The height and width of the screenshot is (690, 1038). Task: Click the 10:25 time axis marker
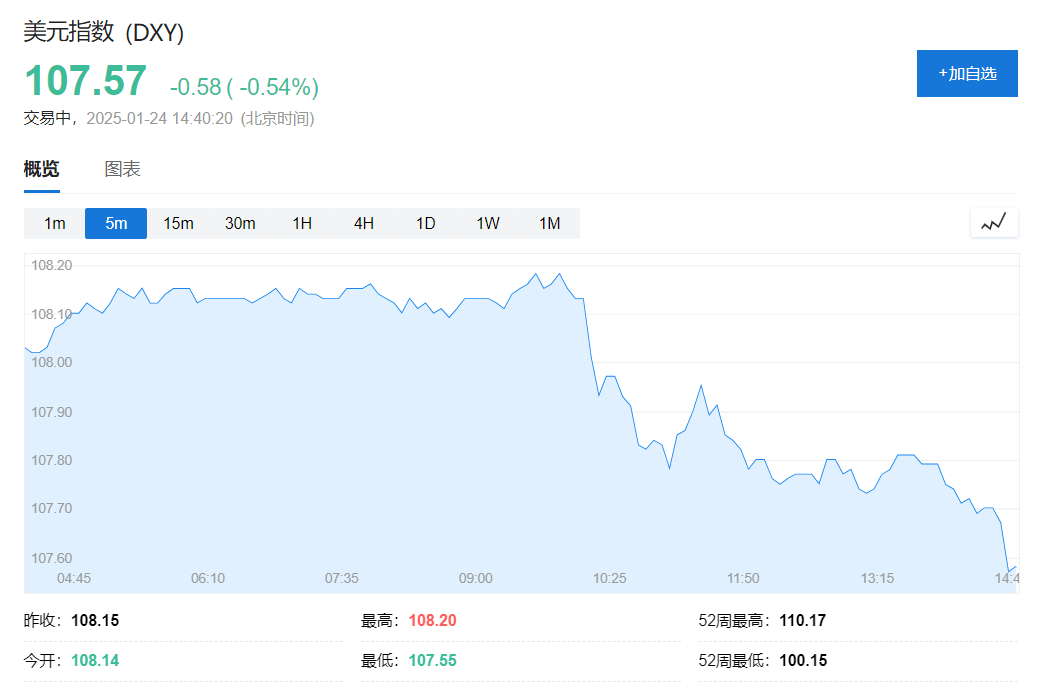pos(609,578)
